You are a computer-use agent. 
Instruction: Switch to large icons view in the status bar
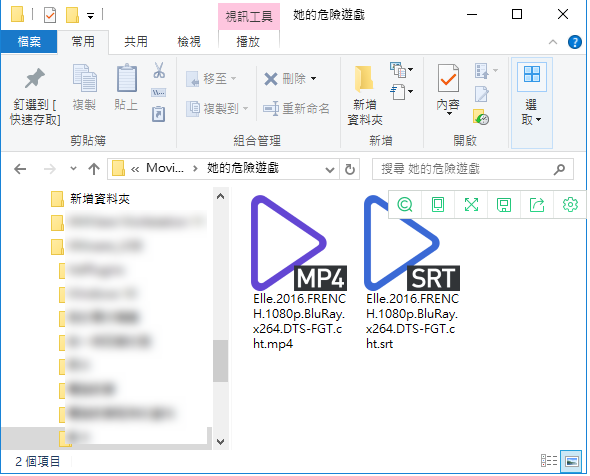(572, 461)
